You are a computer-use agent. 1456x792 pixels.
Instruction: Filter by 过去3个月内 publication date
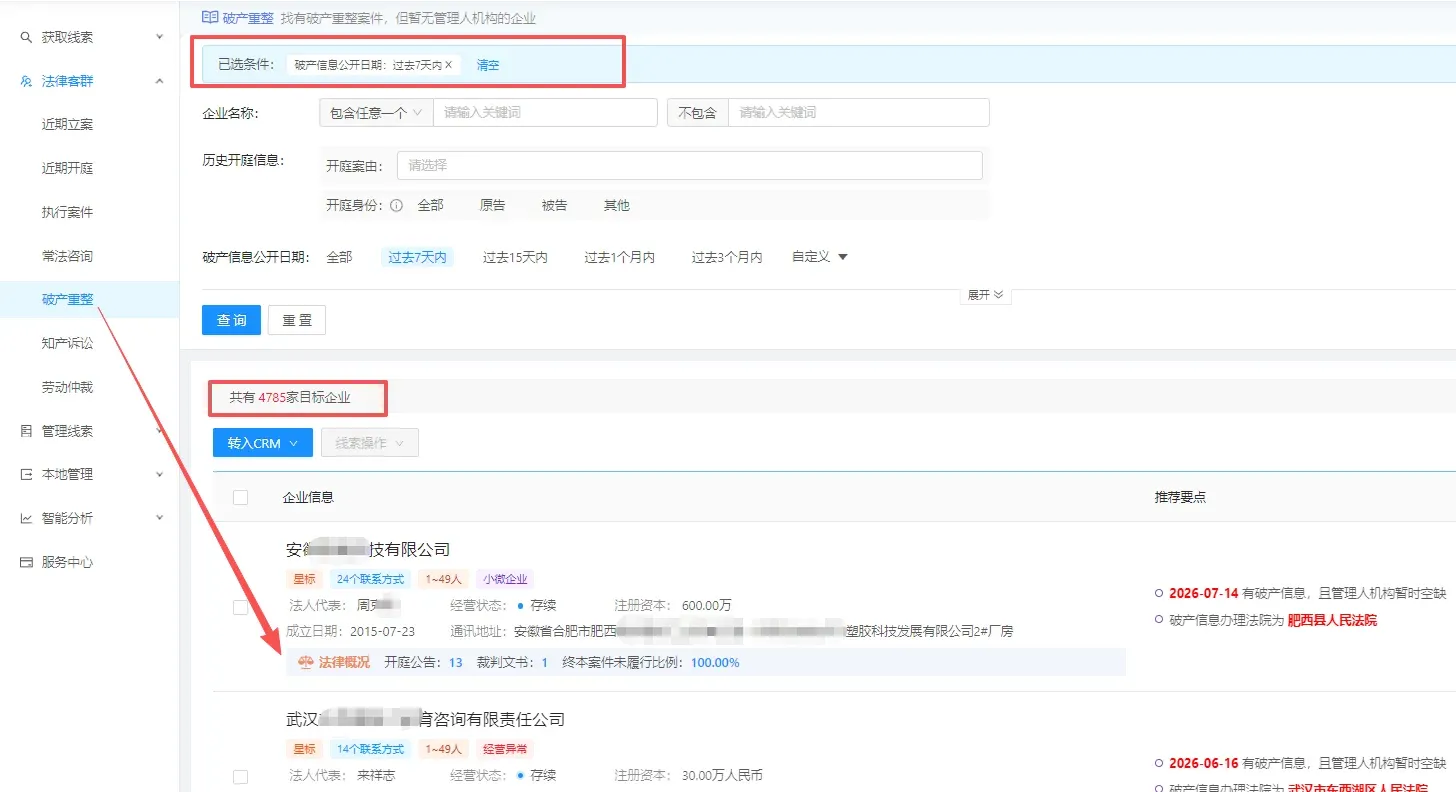tap(727, 257)
